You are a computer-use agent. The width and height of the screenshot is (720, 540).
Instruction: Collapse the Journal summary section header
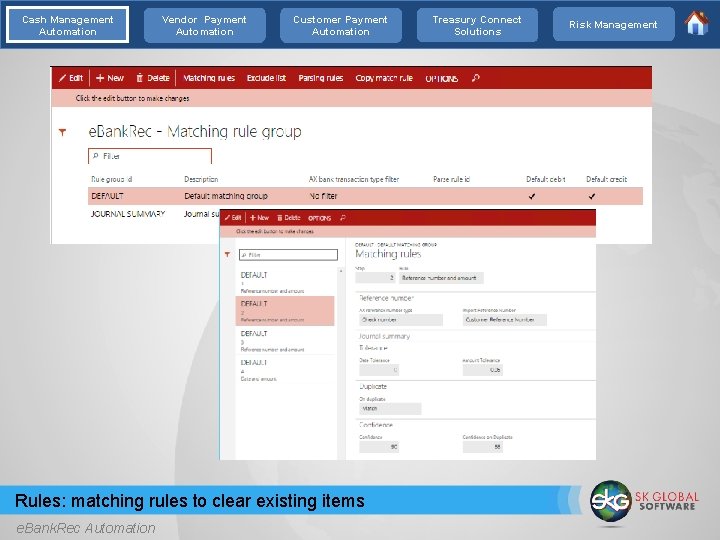pos(384,336)
